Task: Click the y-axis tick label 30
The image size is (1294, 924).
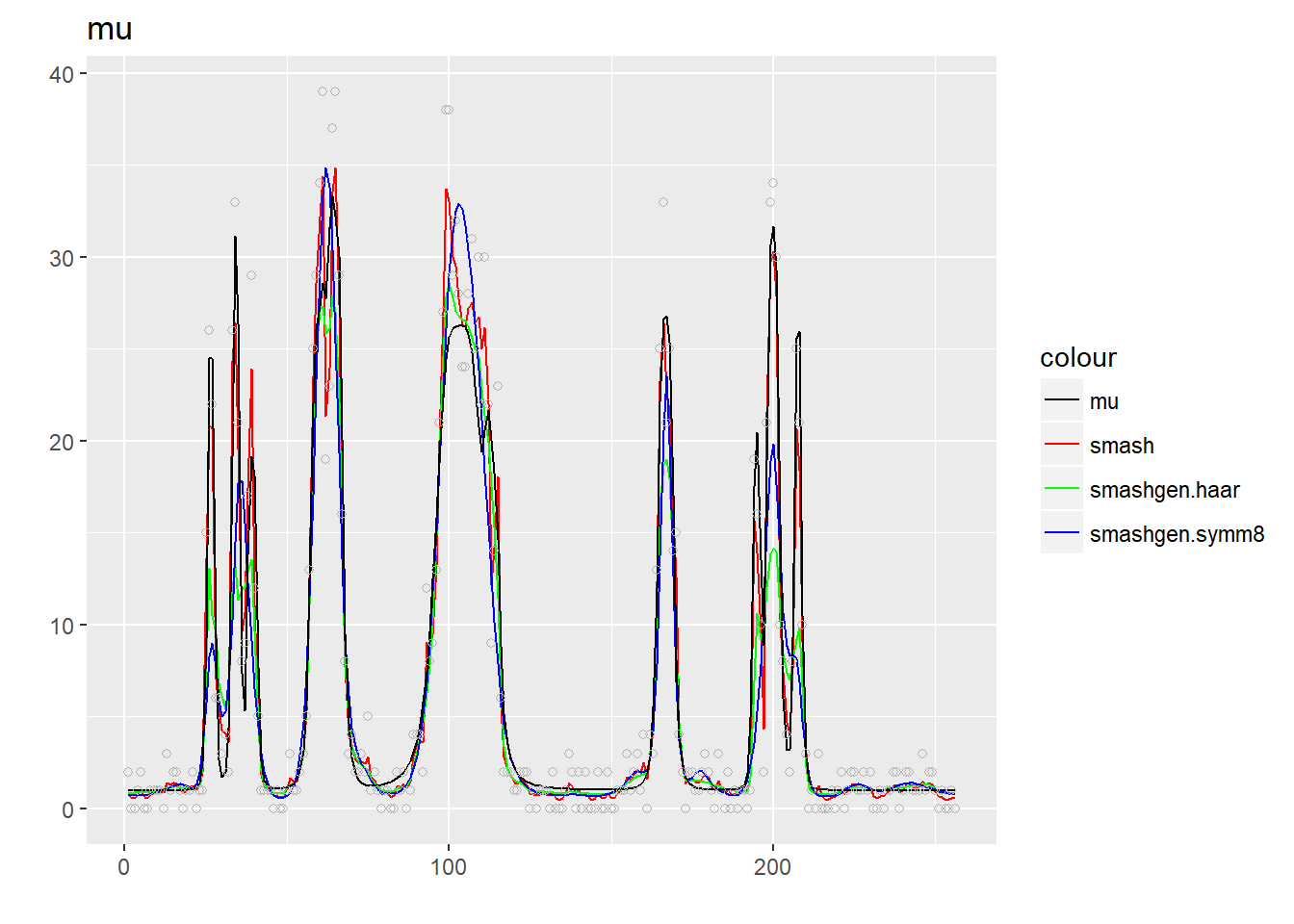Action: click(62, 258)
